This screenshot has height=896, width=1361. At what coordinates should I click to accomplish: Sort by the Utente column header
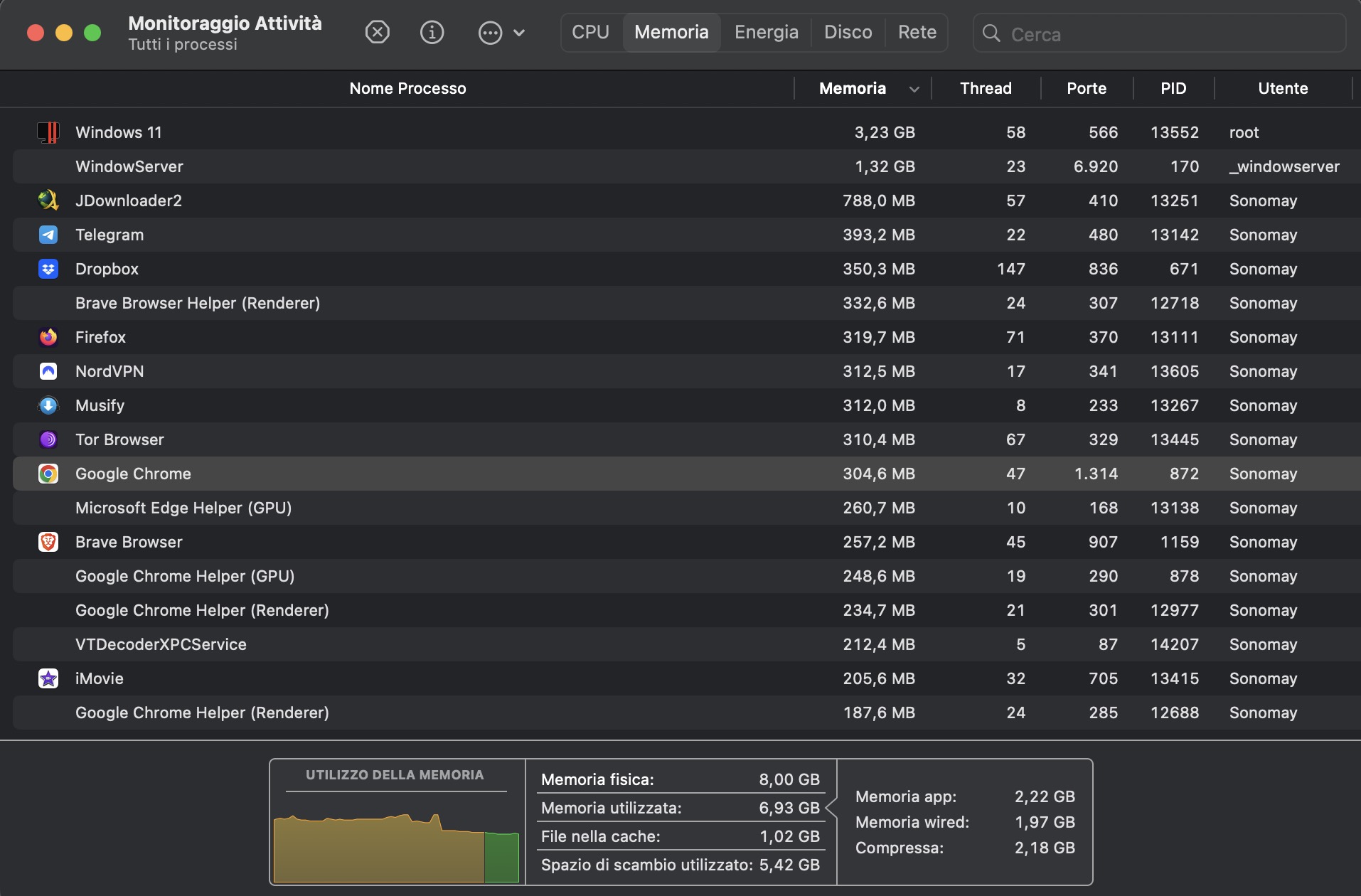[1283, 88]
